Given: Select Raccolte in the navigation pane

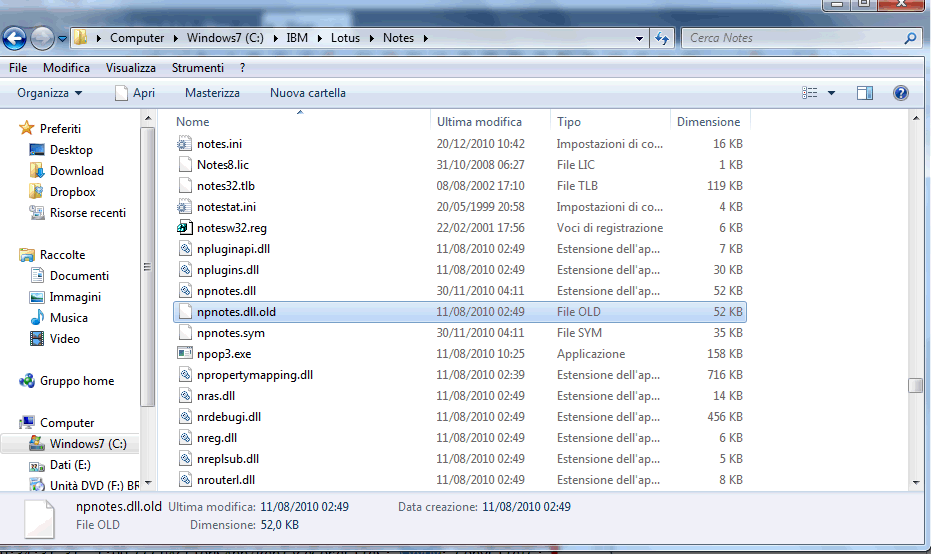Looking at the screenshot, I should click(x=62, y=255).
